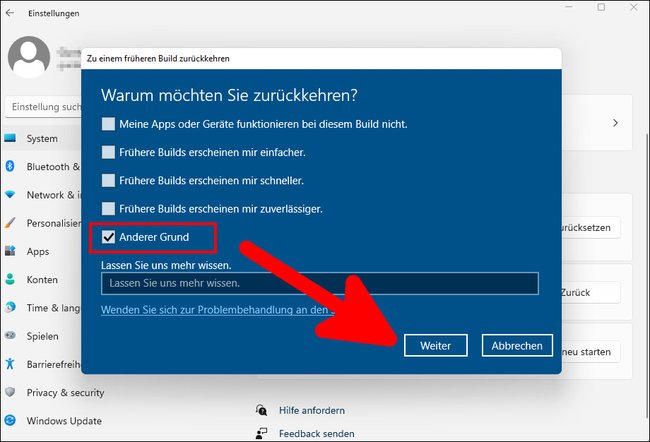Check 'Meine Apps oder Geräte funktionieren' box
The height and width of the screenshot is (442, 650).
(x=108, y=124)
